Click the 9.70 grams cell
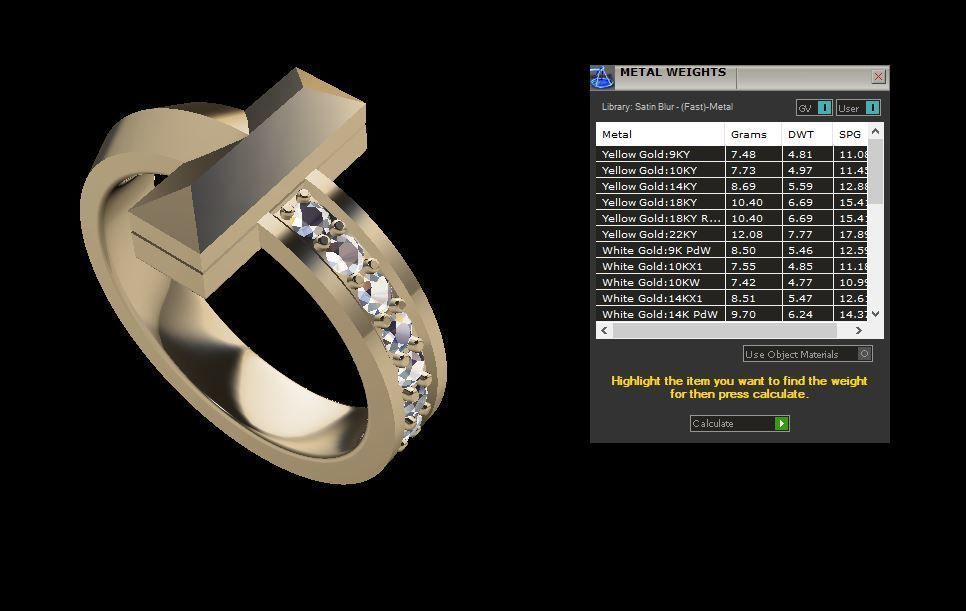This screenshot has height=611, width=966. coord(753,314)
